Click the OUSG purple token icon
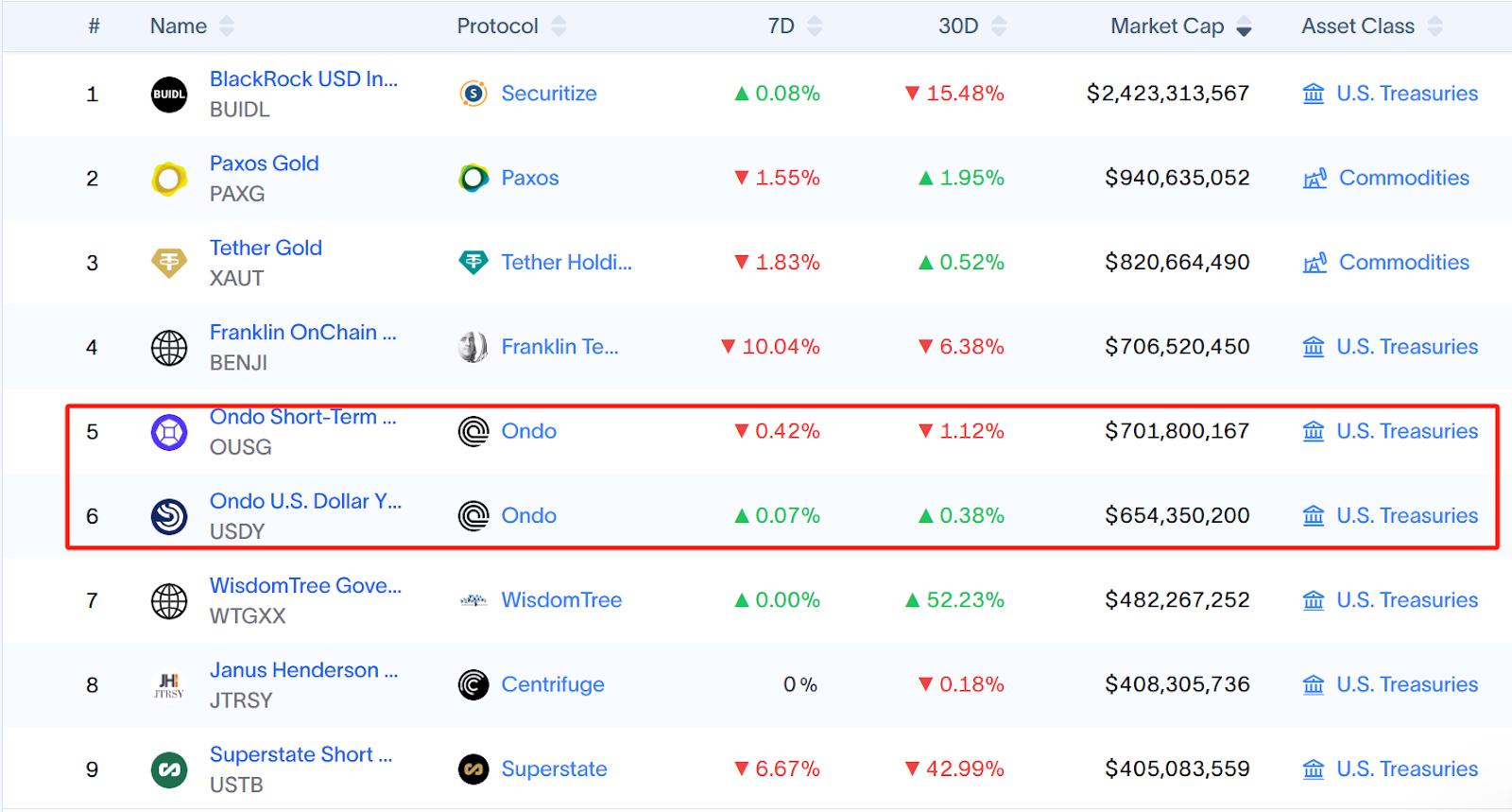Screen dimensions: 1512x812 pos(169,432)
